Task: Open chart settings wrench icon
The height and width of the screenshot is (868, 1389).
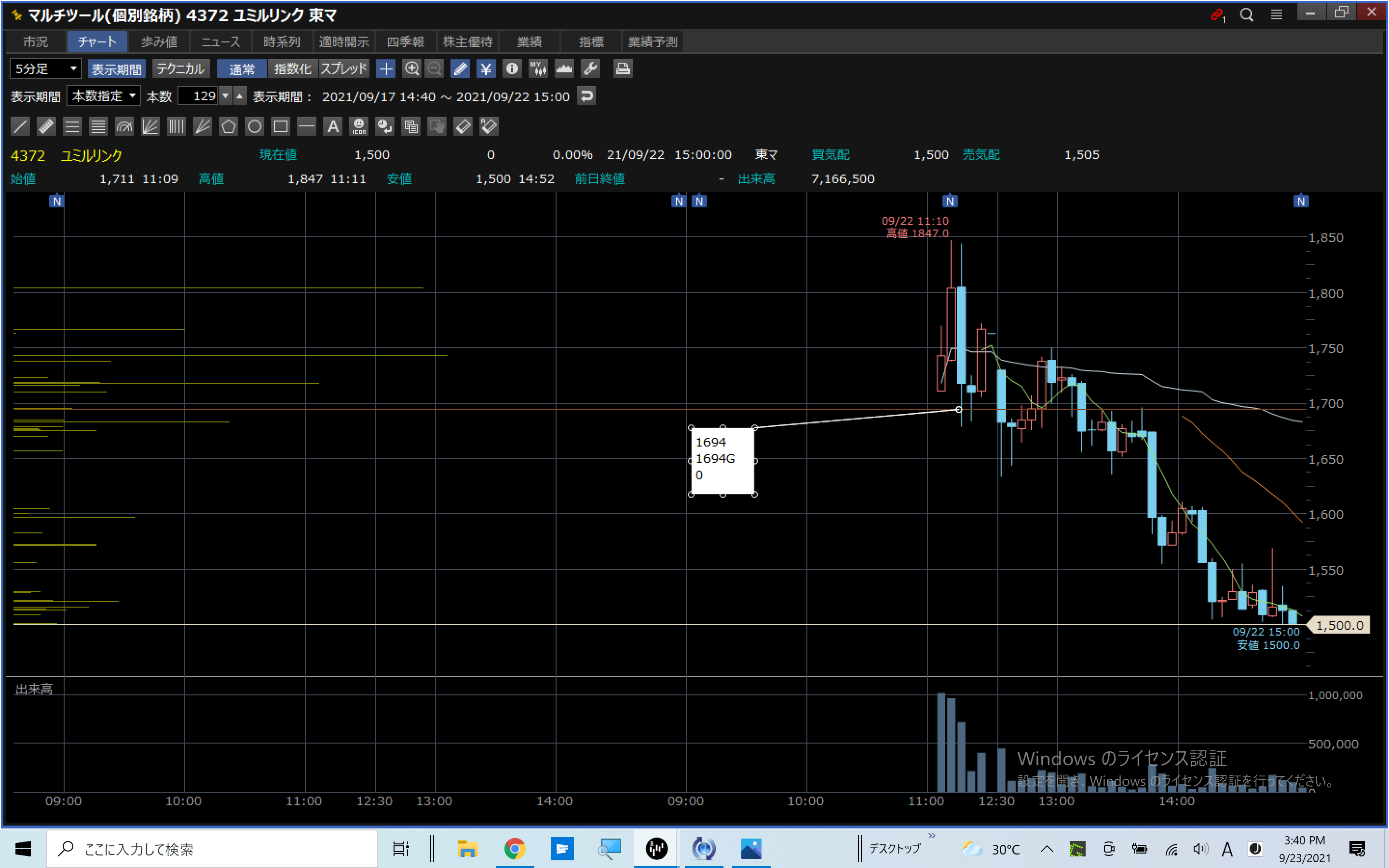Action: tap(591, 69)
